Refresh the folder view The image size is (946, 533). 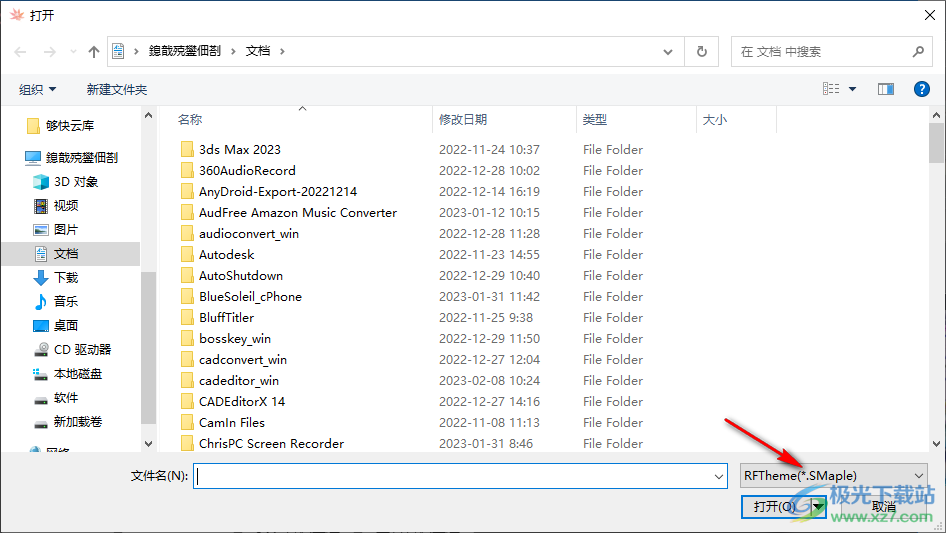click(x=702, y=52)
